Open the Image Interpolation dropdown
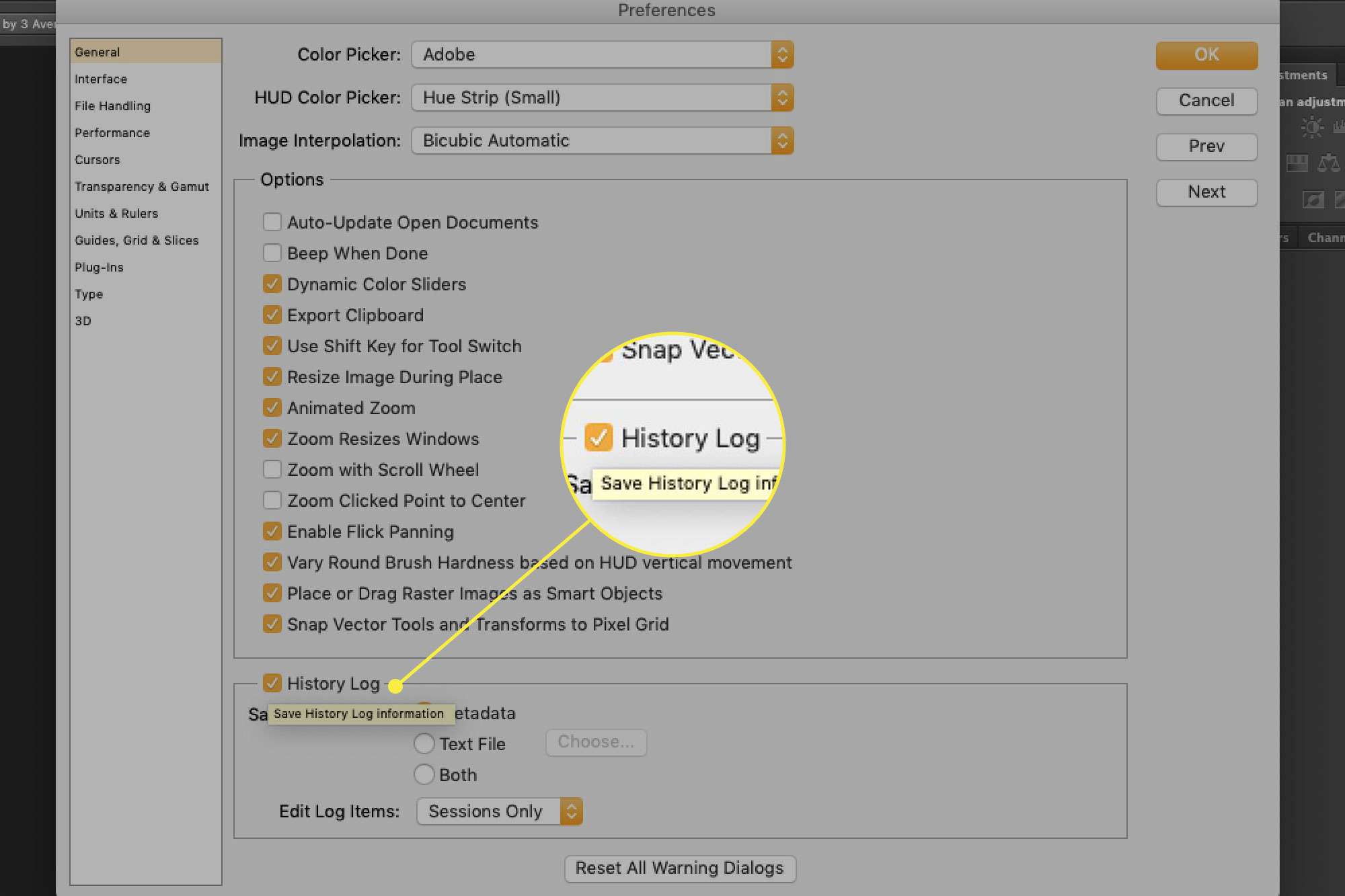The width and height of the screenshot is (1345, 896). [603, 140]
